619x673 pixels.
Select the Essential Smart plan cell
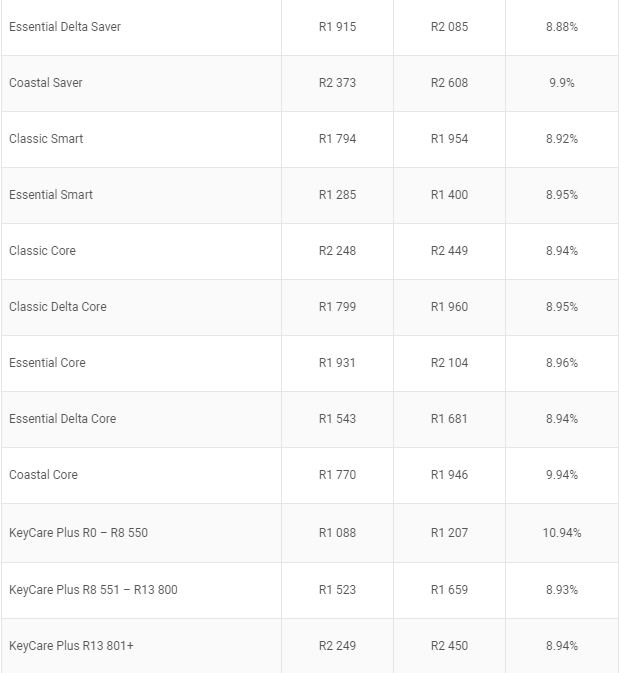(51, 195)
